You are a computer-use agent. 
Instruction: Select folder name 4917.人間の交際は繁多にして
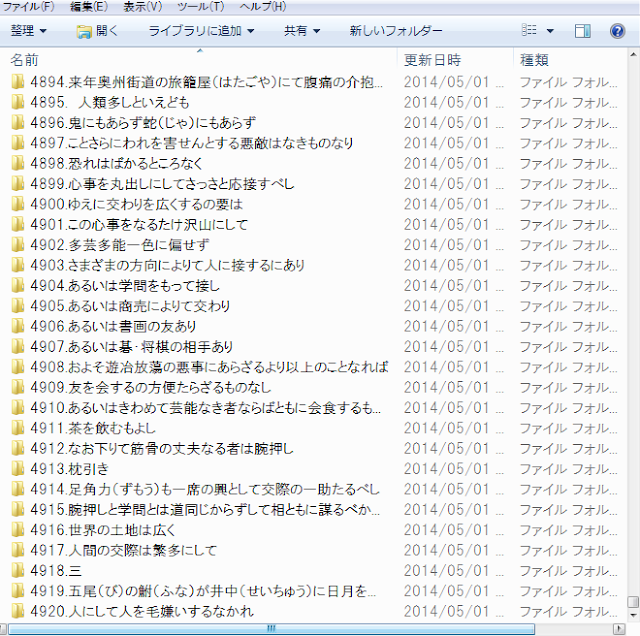pos(123,550)
